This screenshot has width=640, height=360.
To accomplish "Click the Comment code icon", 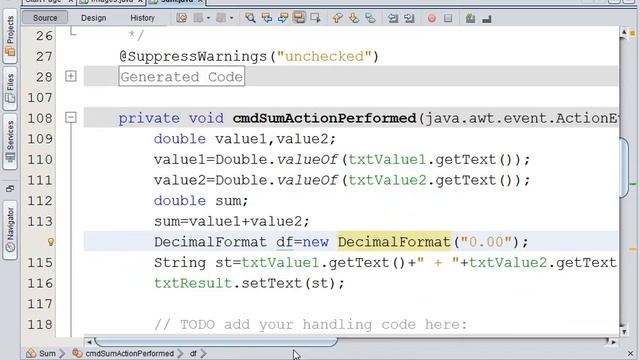I will [470, 18].
